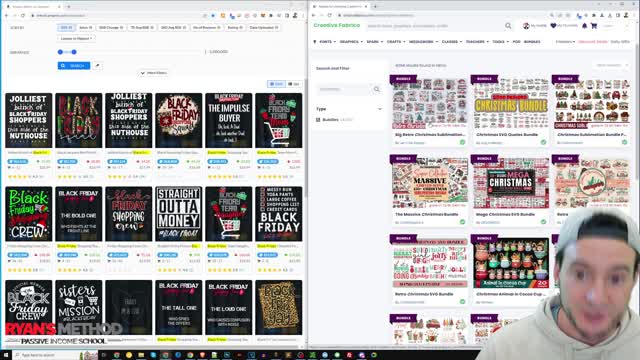Expand the More Filters section
This screenshot has width=640, height=360.
[x=154, y=73]
